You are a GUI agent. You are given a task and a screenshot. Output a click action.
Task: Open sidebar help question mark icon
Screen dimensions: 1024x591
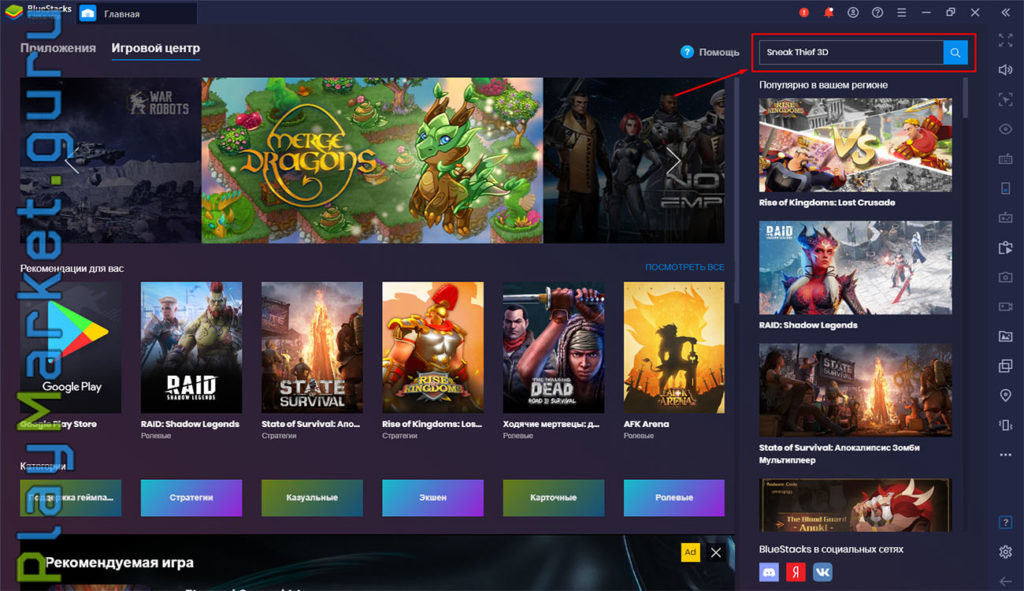tap(1005, 522)
